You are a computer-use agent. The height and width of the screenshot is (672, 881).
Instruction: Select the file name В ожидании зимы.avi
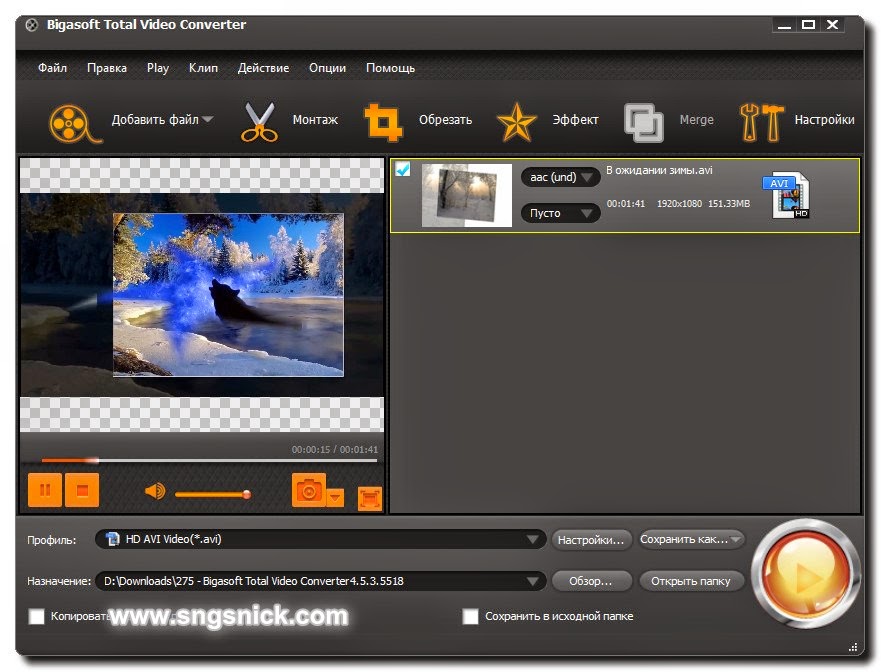[659, 170]
